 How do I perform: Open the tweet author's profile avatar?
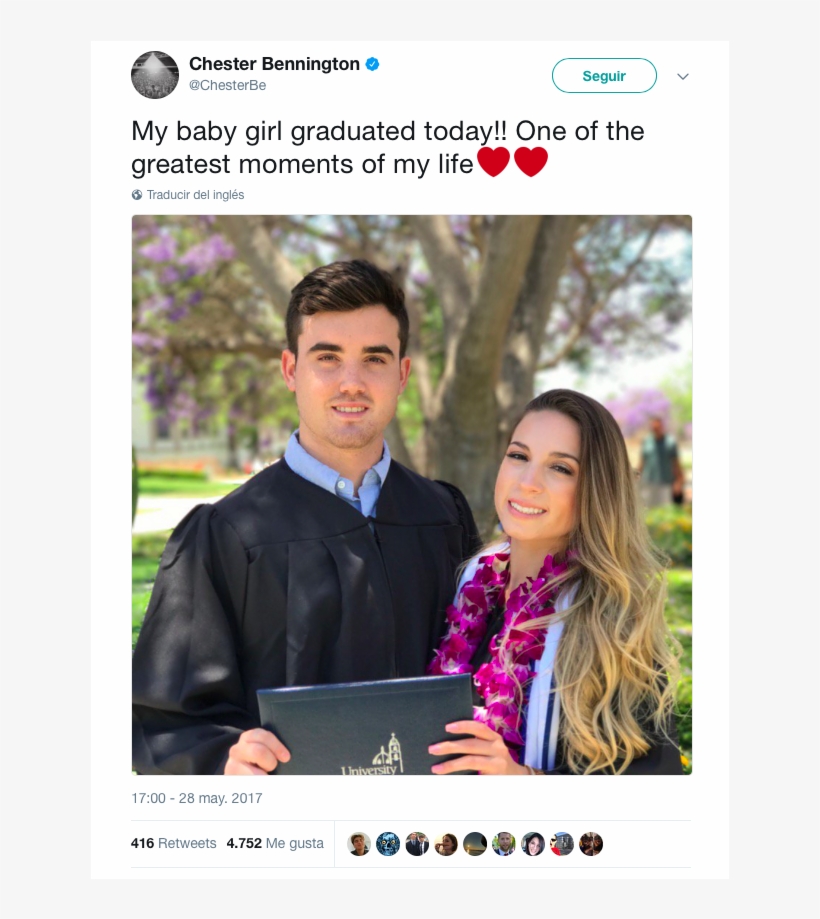[x=155, y=75]
